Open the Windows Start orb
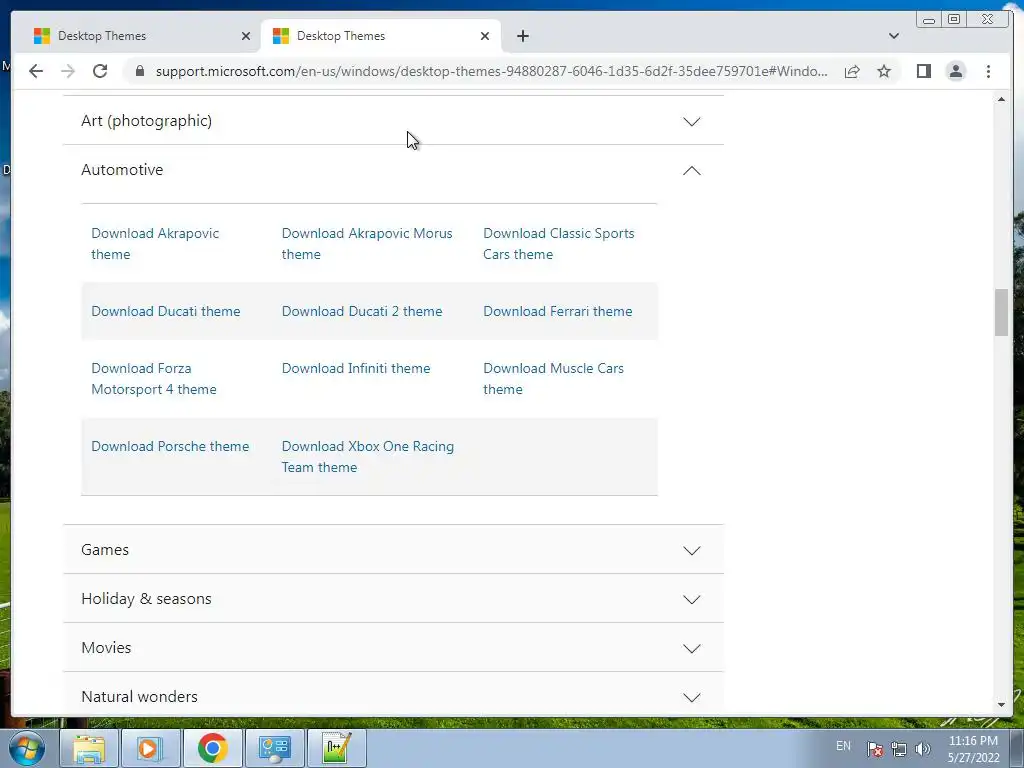The image size is (1024, 768). click(x=27, y=748)
